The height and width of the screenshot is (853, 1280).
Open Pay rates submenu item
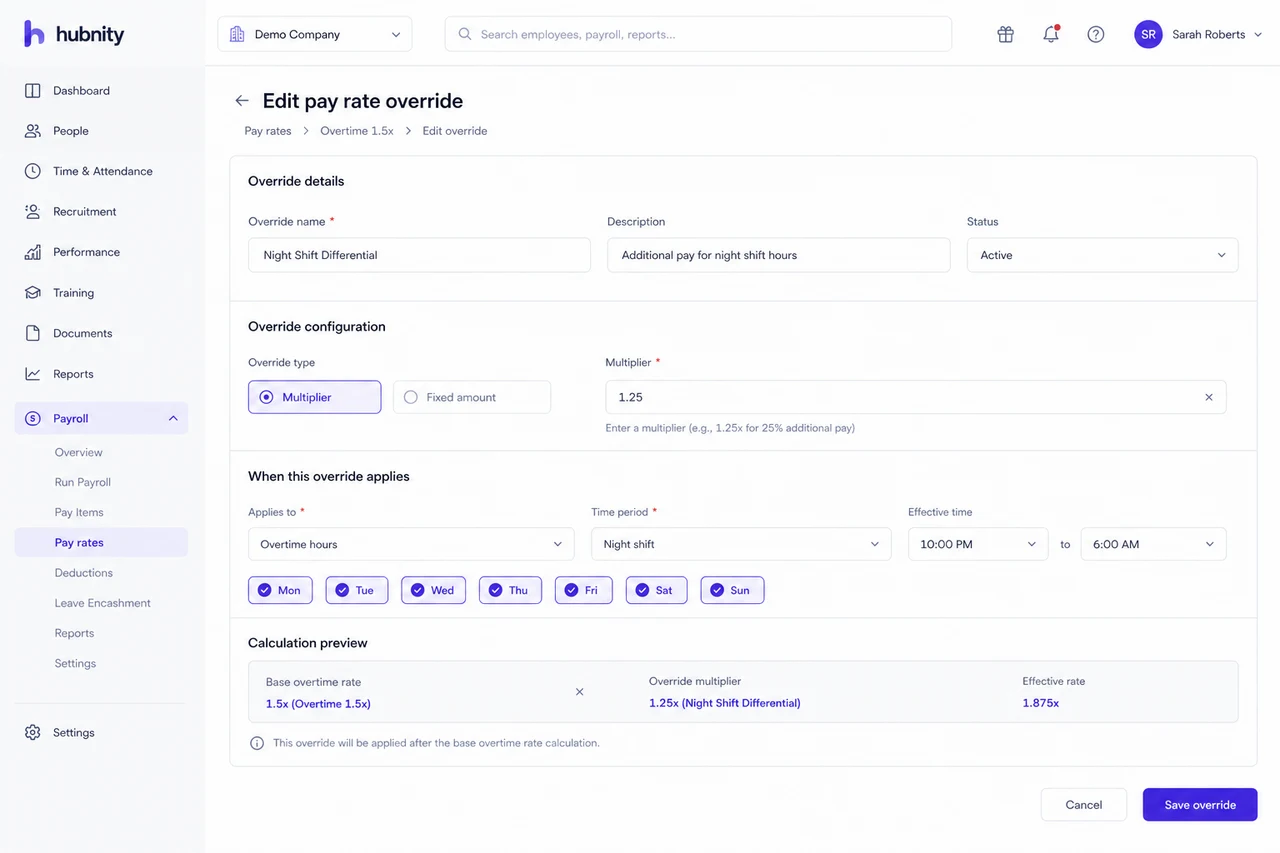[101, 543]
